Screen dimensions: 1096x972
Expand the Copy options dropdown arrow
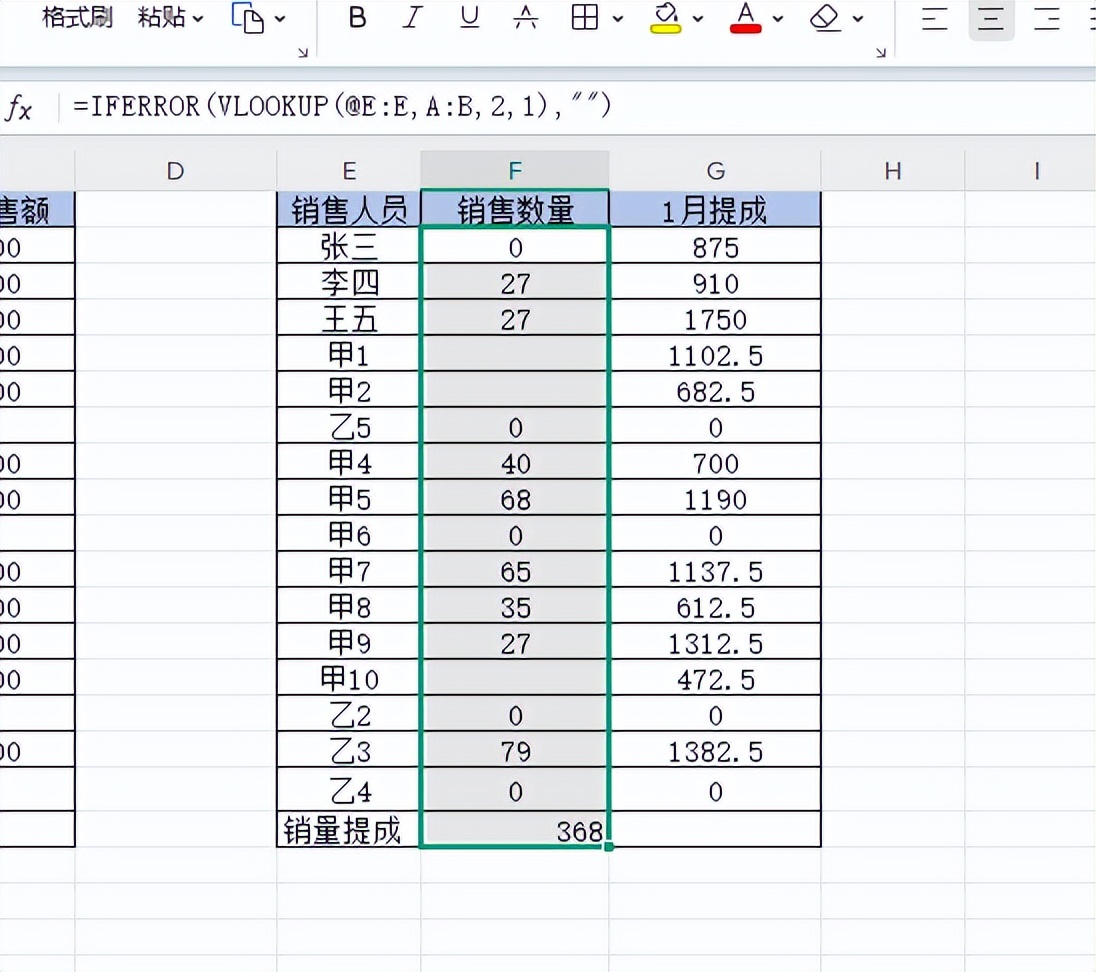click(280, 19)
